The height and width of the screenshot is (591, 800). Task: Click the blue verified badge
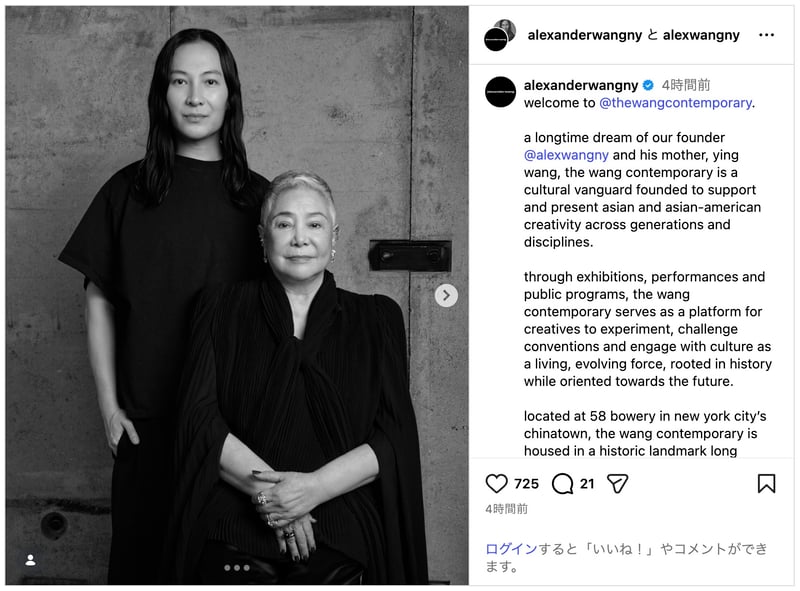(648, 85)
